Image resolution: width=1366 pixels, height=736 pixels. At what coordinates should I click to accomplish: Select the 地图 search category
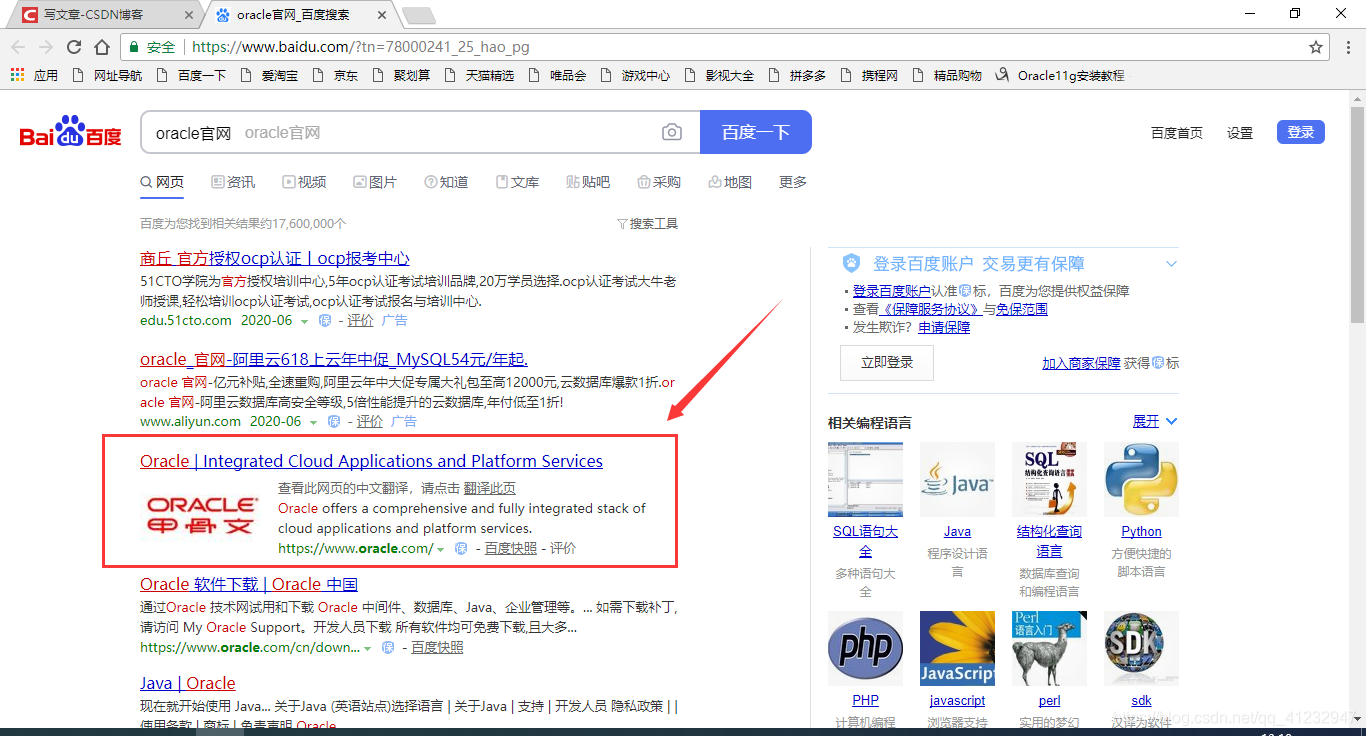pyautogui.click(x=730, y=182)
